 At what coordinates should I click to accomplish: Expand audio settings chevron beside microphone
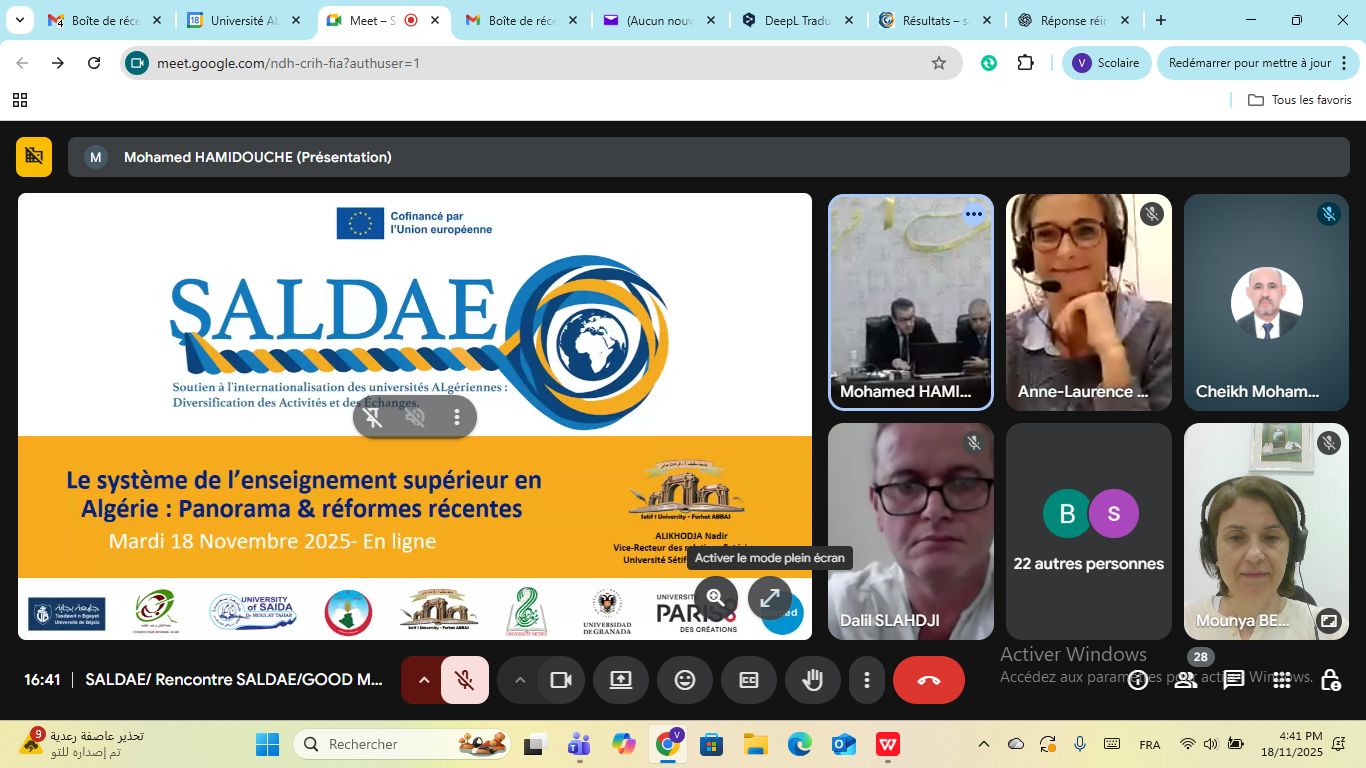click(x=423, y=680)
